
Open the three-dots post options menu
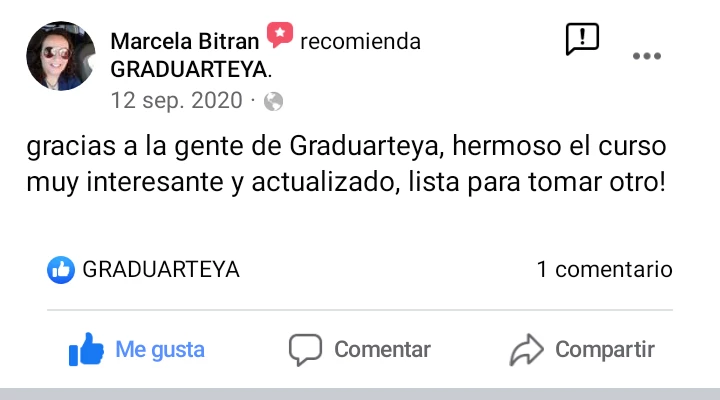(x=647, y=56)
